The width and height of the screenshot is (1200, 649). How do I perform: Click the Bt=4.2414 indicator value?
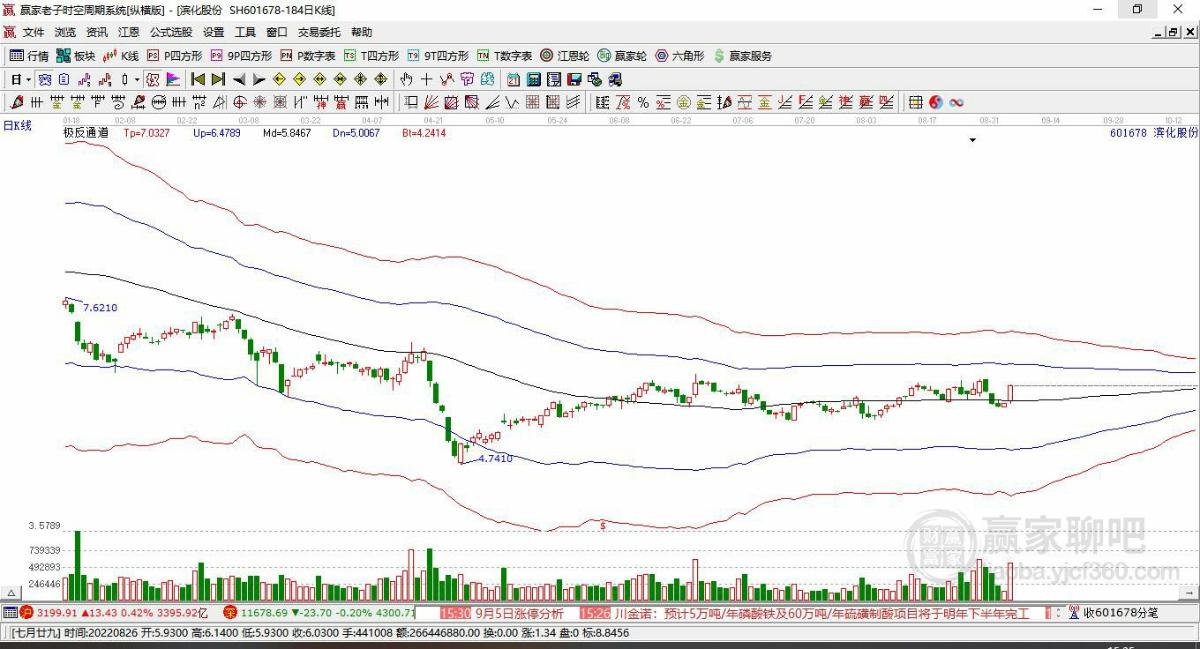(x=424, y=132)
